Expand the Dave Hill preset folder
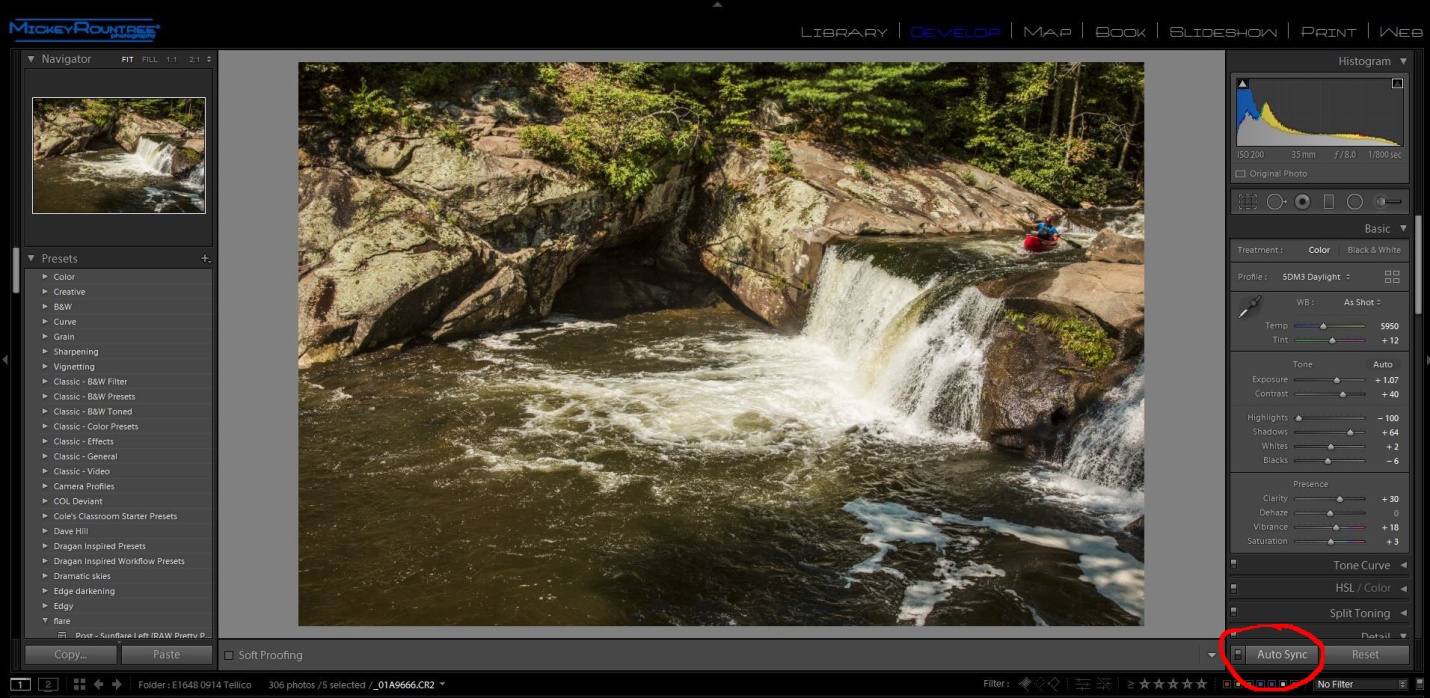1430x698 pixels. [x=45, y=531]
